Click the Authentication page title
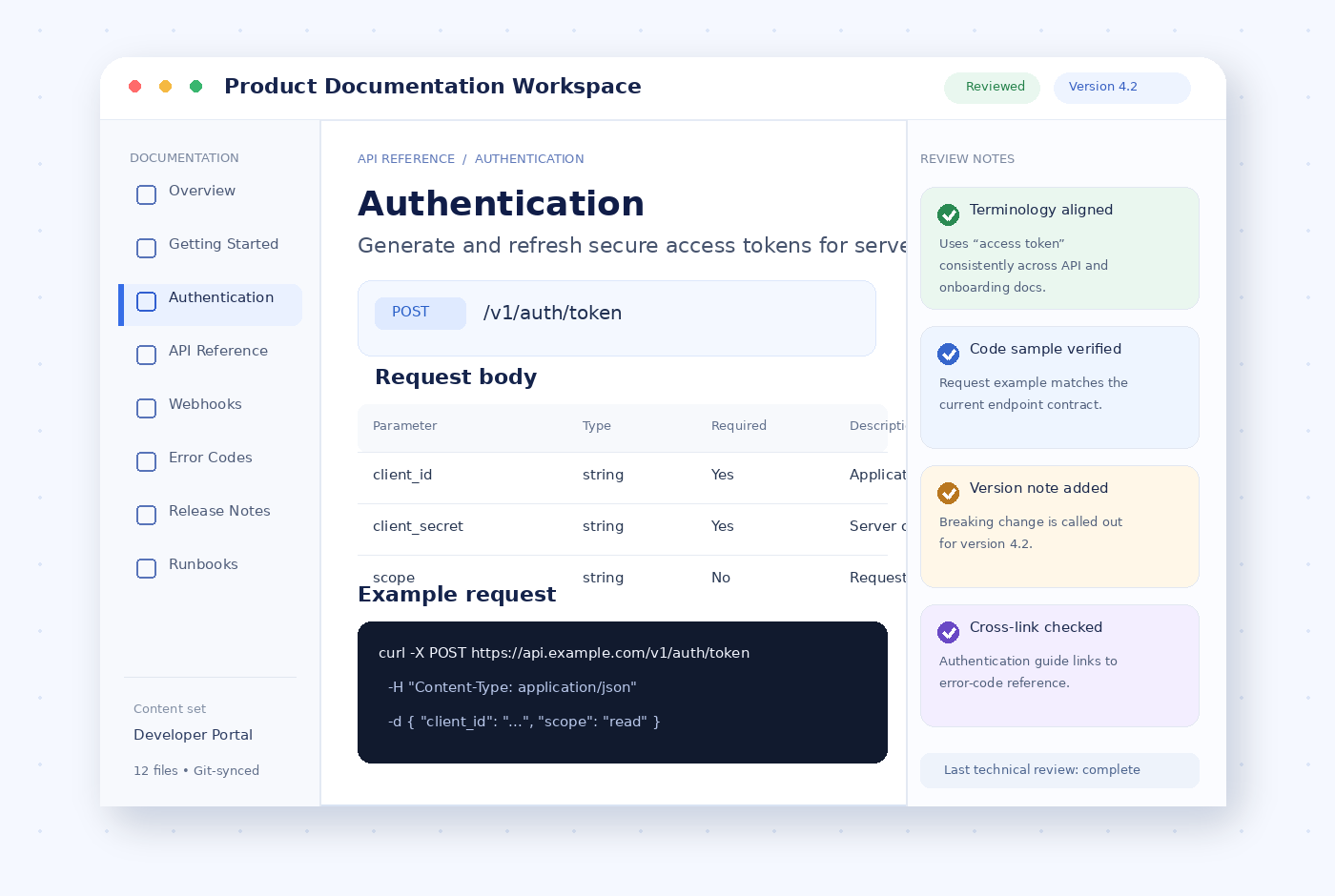The width and height of the screenshot is (1335, 896). (x=501, y=203)
